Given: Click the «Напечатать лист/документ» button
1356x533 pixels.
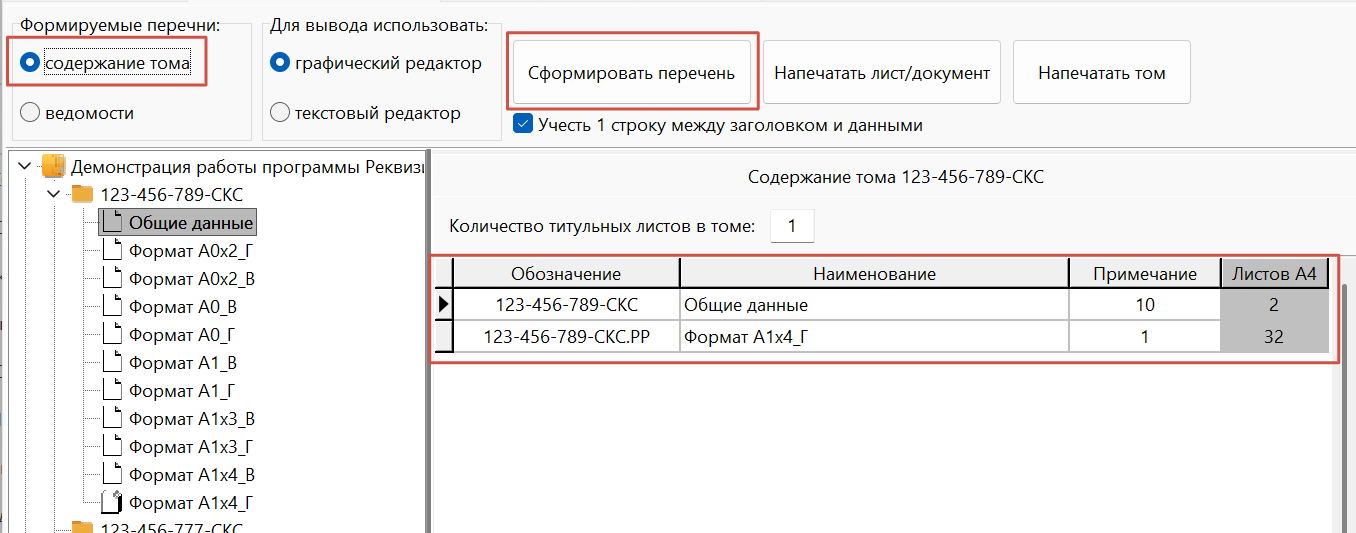Looking at the screenshot, I should 882,72.
